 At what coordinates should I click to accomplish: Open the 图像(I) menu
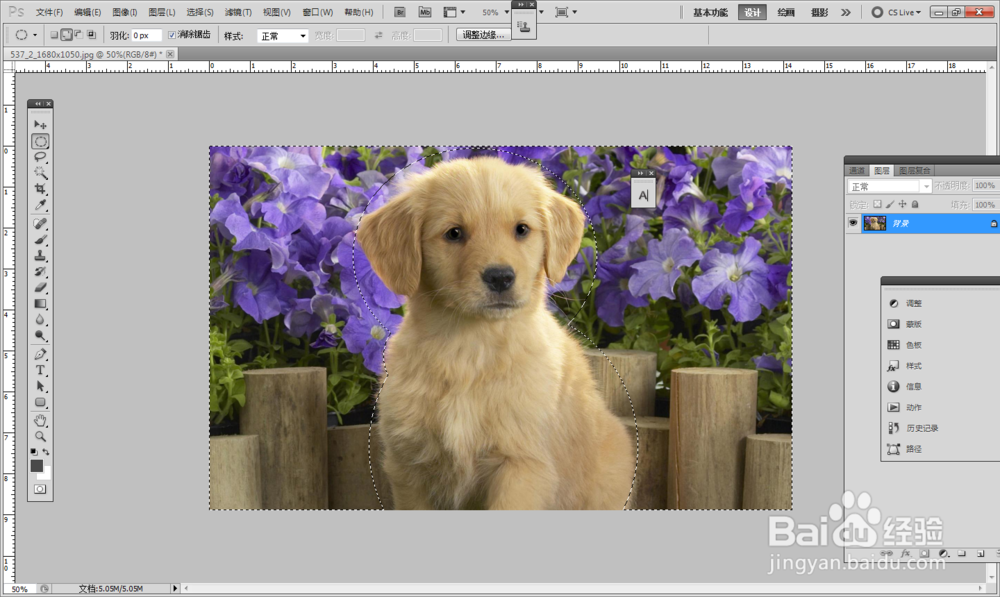point(124,12)
